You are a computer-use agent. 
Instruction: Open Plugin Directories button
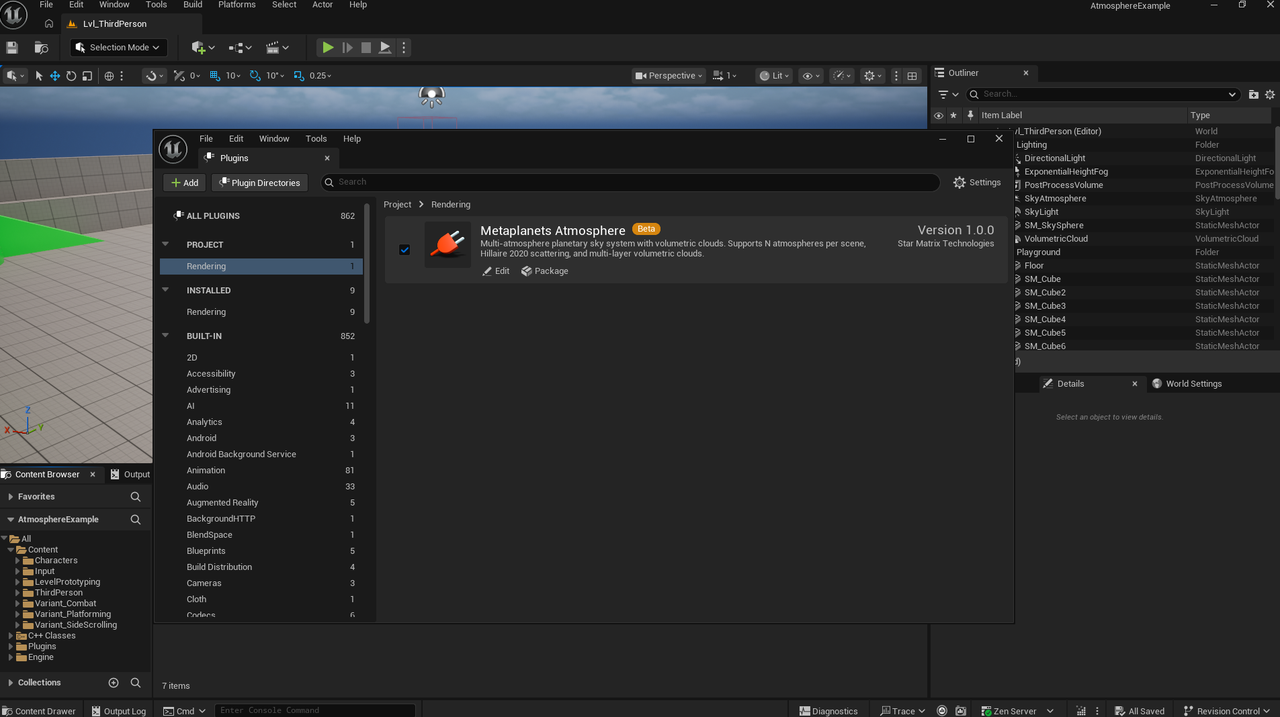coord(259,183)
